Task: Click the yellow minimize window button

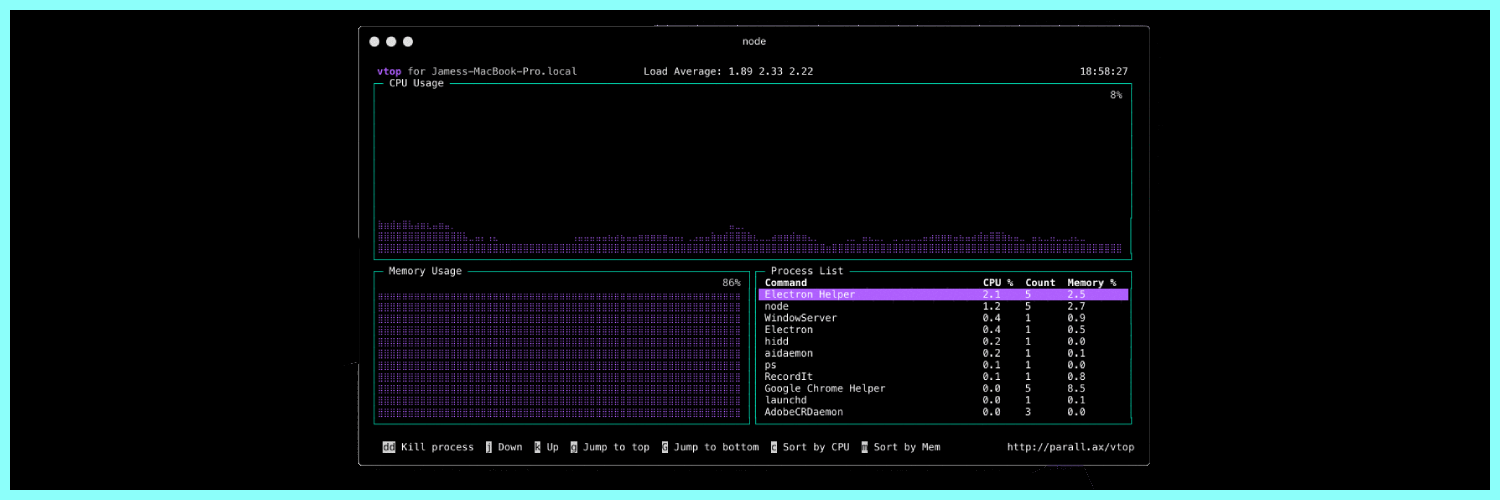Action: pos(391,42)
